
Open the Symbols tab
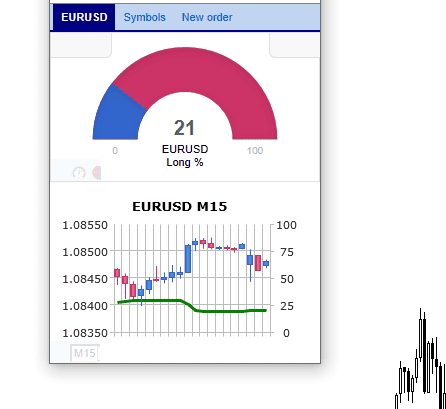(145, 17)
